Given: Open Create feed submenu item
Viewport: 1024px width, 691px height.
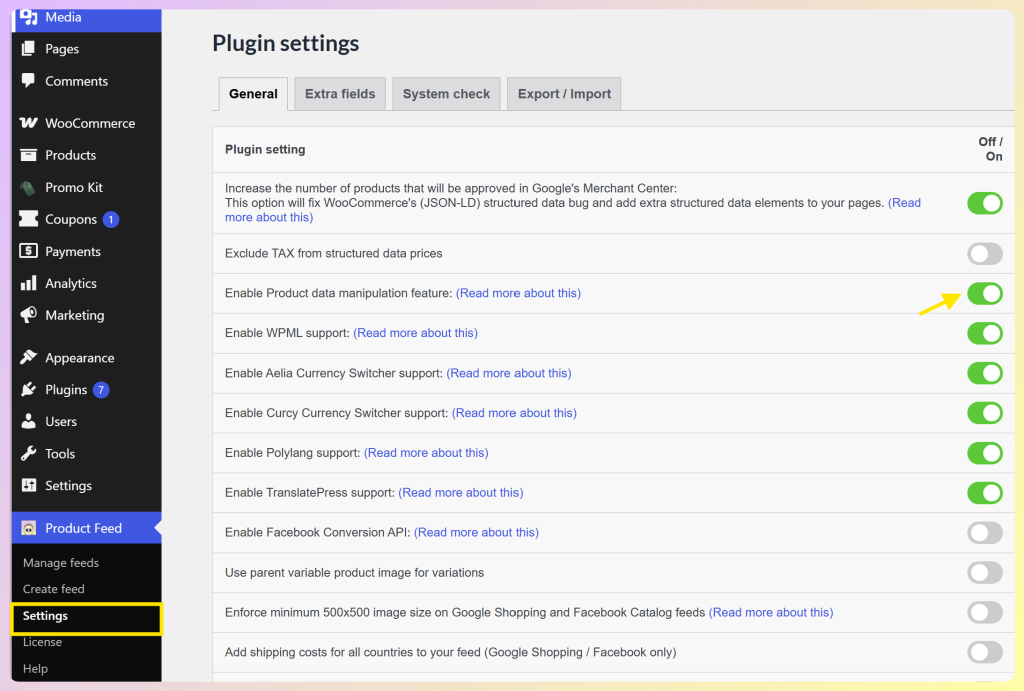Looking at the screenshot, I should (54, 588).
